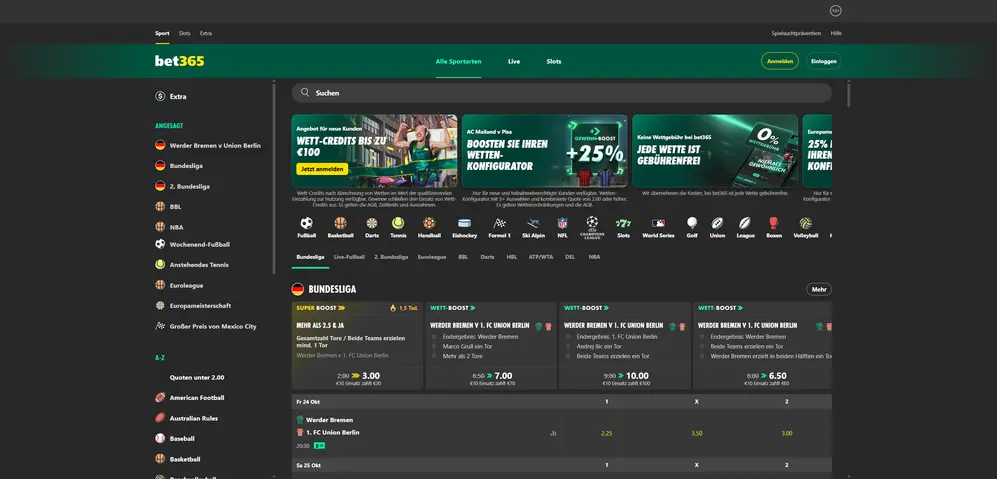Open match statistics for Werder Bremen game

pyautogui.click(x=553, y=433)
